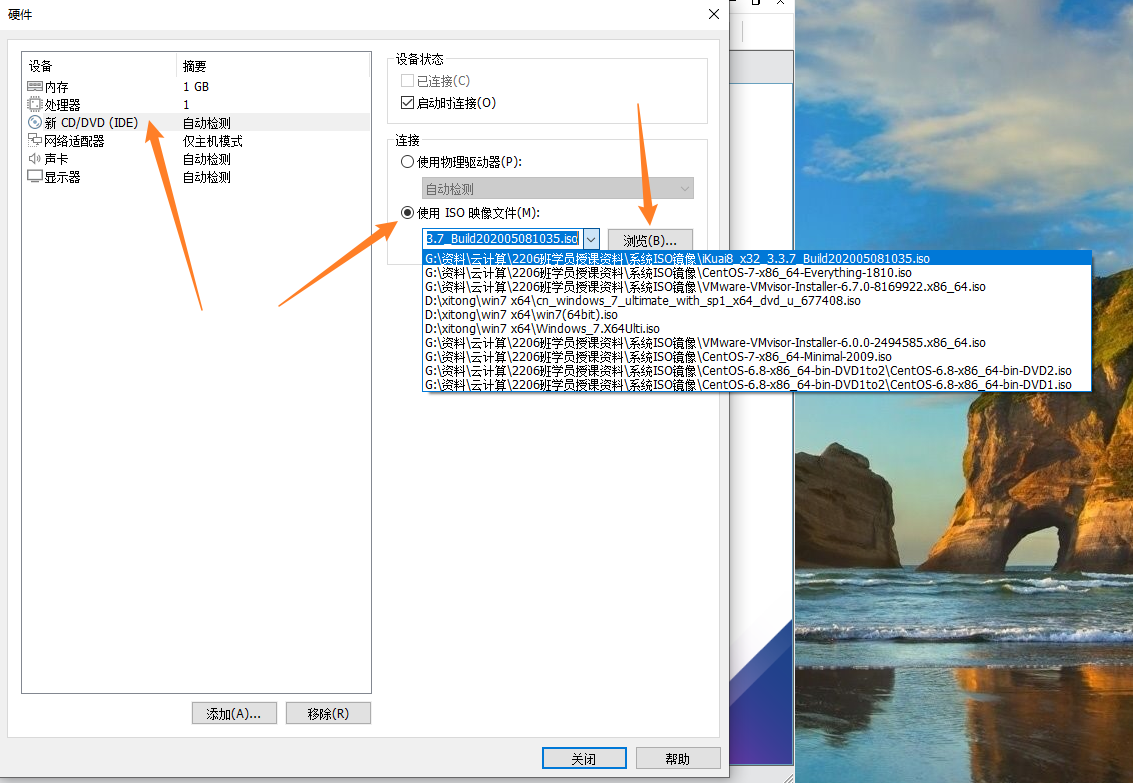This screenshot has width=1133, height=783.
Task: Choose the win7(64bit).iso list entry
Action: [x=521, y=314]
